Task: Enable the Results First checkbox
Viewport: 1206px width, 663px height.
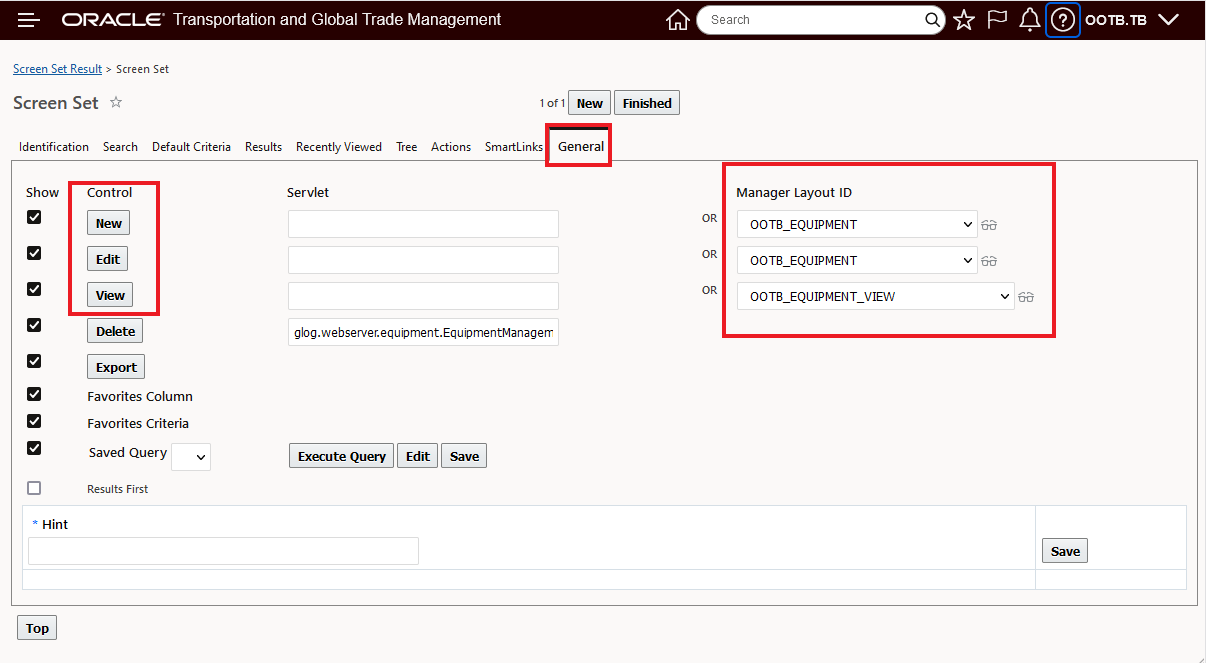Action: point(34,488)
